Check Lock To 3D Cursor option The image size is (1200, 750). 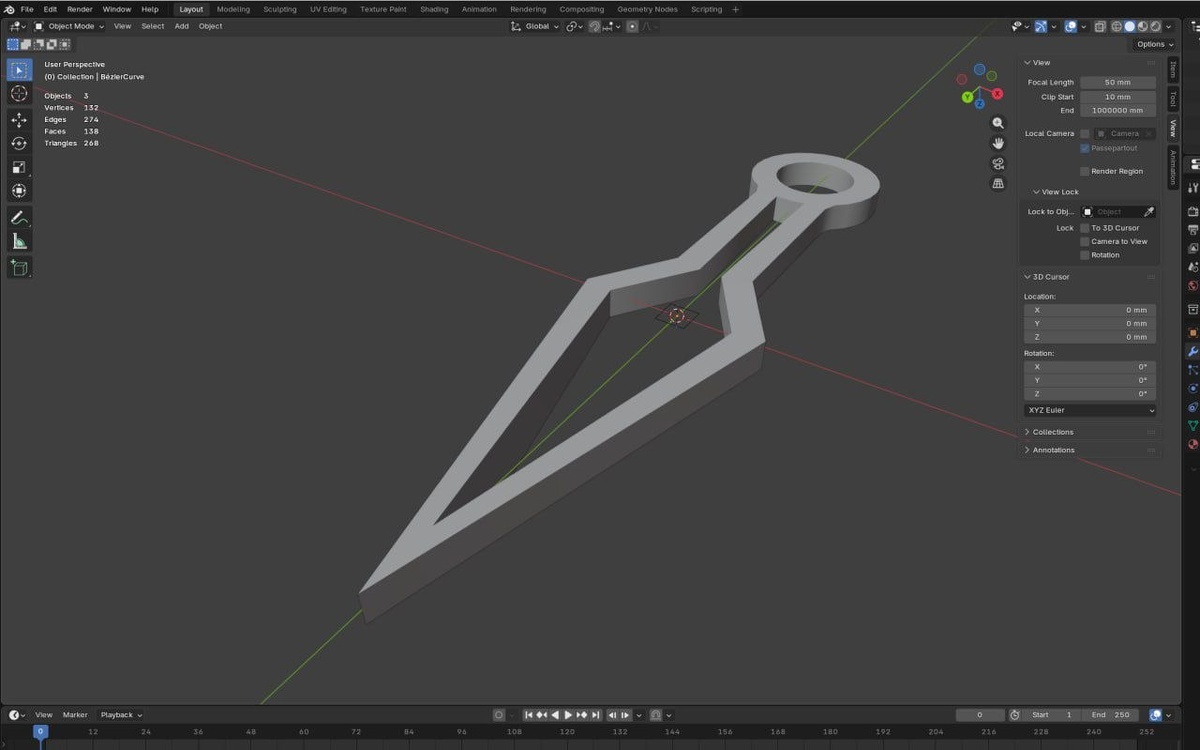tap(1085, 228)
